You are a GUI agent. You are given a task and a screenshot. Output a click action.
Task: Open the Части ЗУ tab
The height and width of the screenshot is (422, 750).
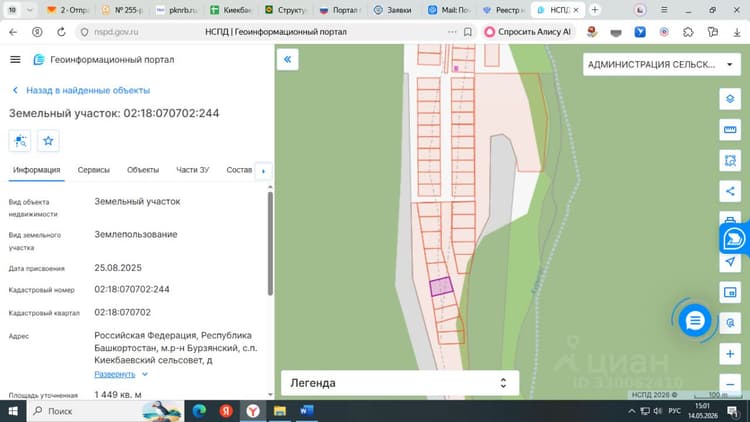click(193, 170)
